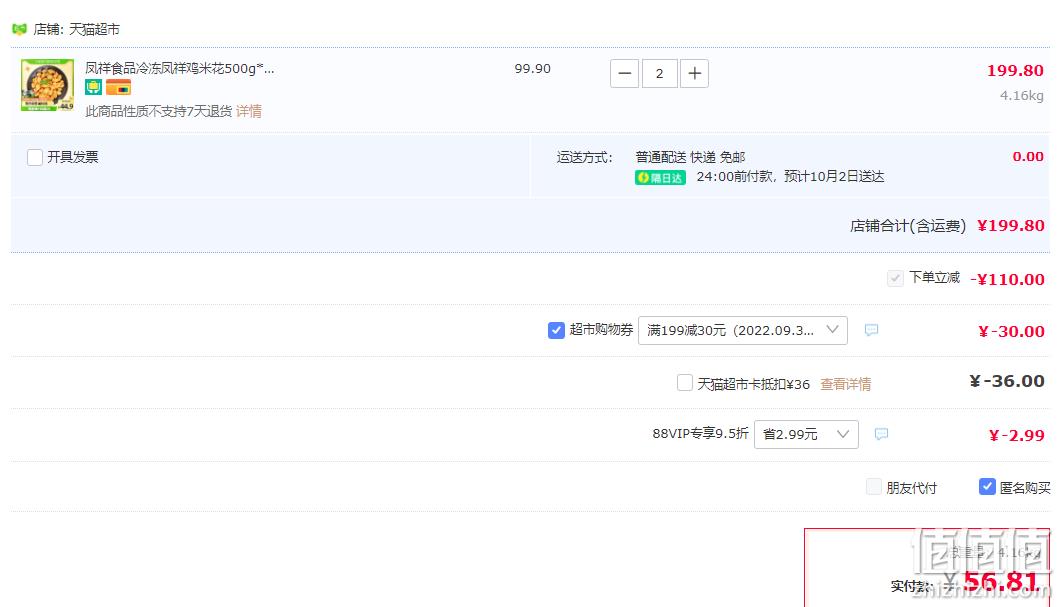Click the unit price 99.90
This screenshot has height=607, width=1061.
point(533,68)
